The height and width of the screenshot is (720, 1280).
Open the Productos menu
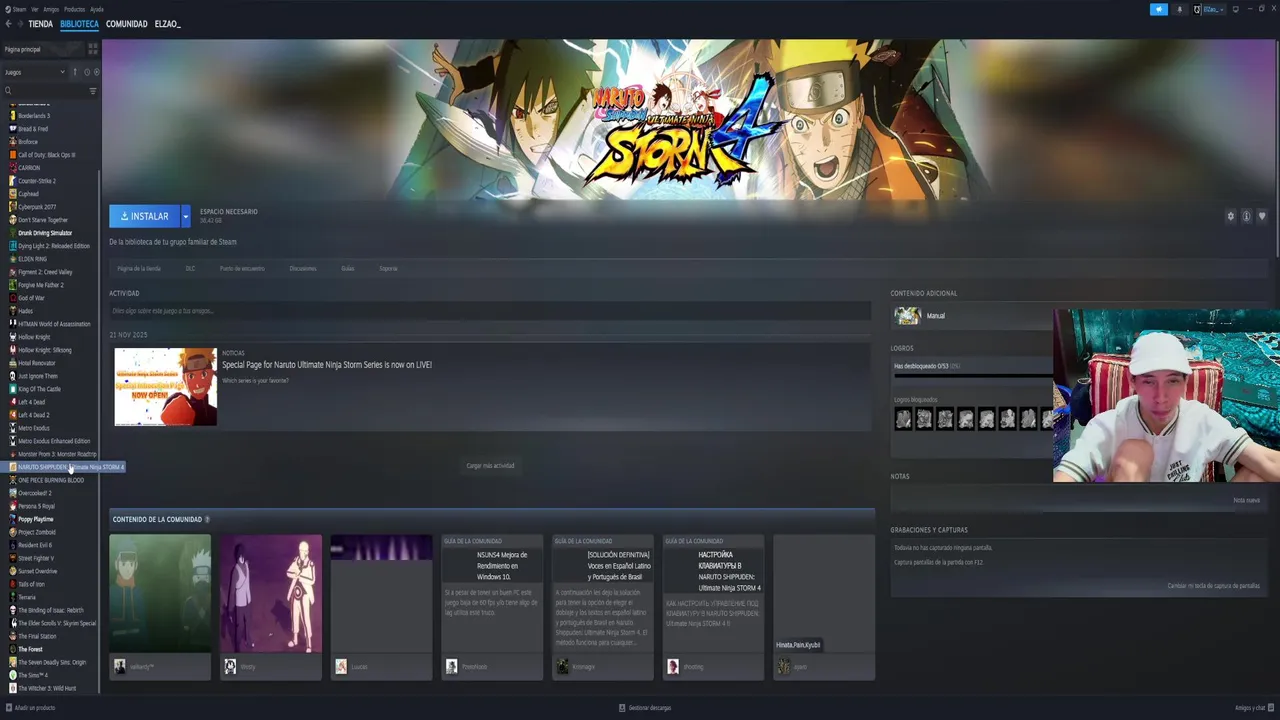[x=75, y=9]
